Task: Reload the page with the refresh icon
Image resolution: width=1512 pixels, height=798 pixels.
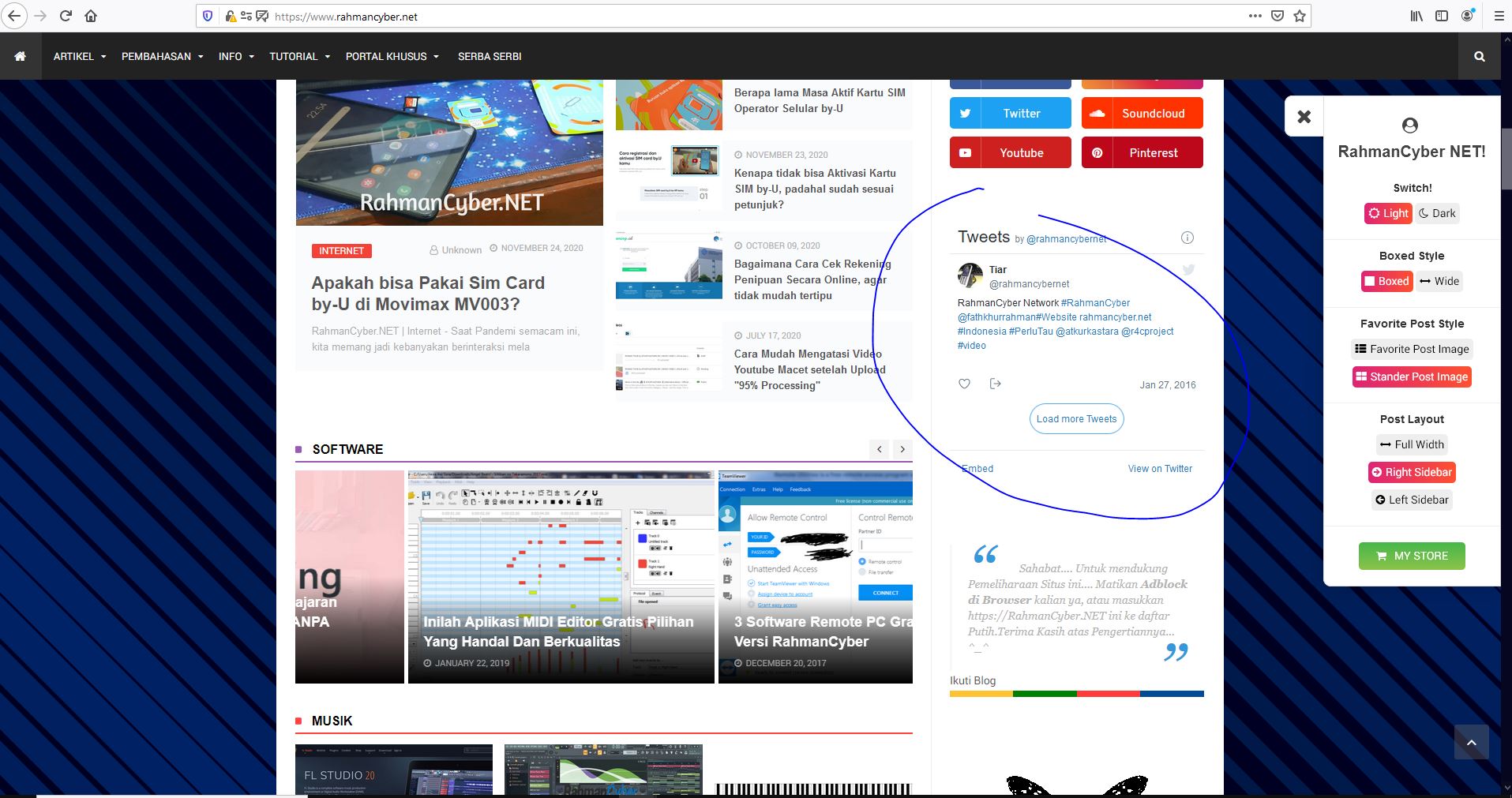Action: [x=66, y=16]
